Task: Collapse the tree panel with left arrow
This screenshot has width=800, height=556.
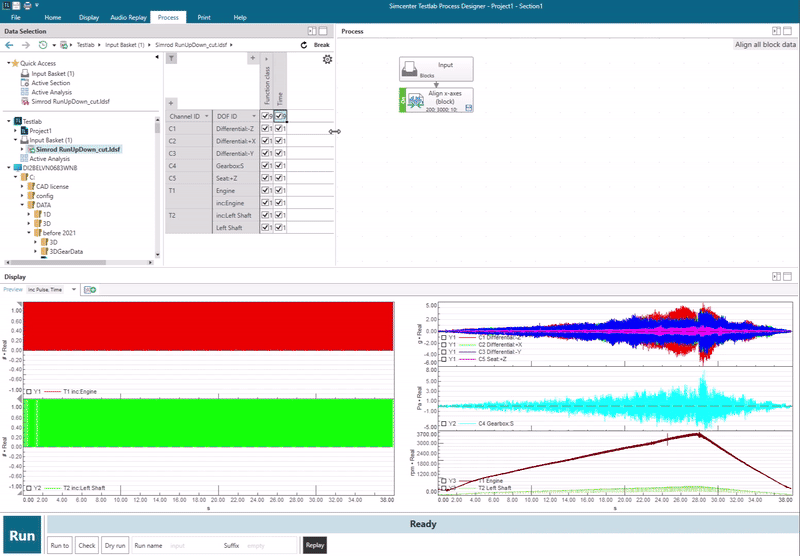Action: (157, 57)
